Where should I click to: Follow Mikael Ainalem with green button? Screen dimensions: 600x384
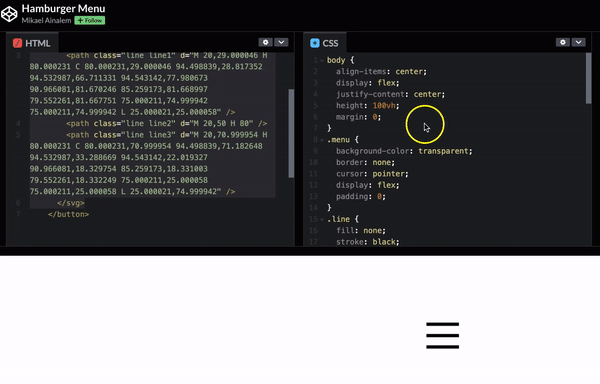[x=90, y=20]
